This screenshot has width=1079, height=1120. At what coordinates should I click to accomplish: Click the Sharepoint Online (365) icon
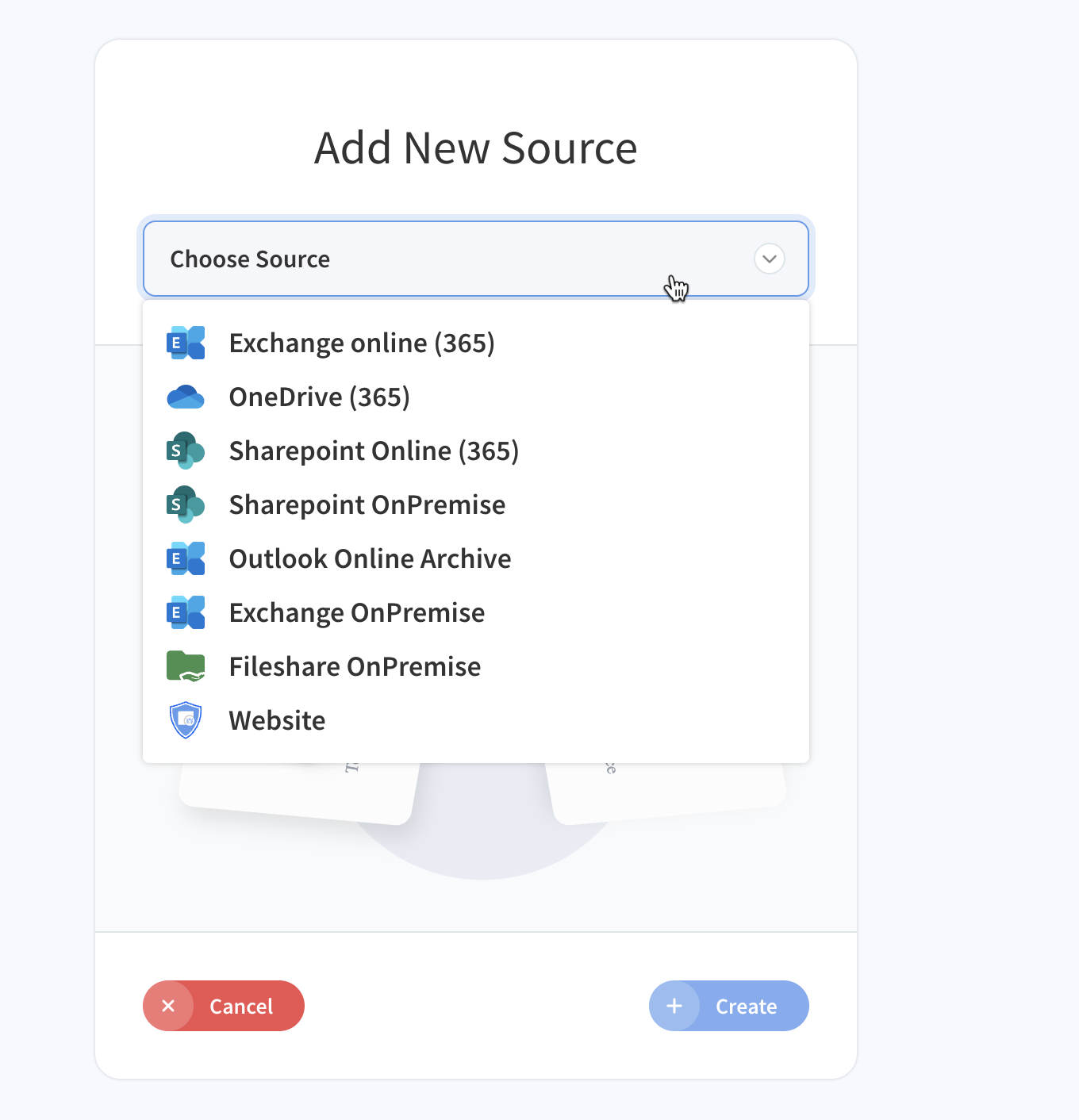pos(186,451)
